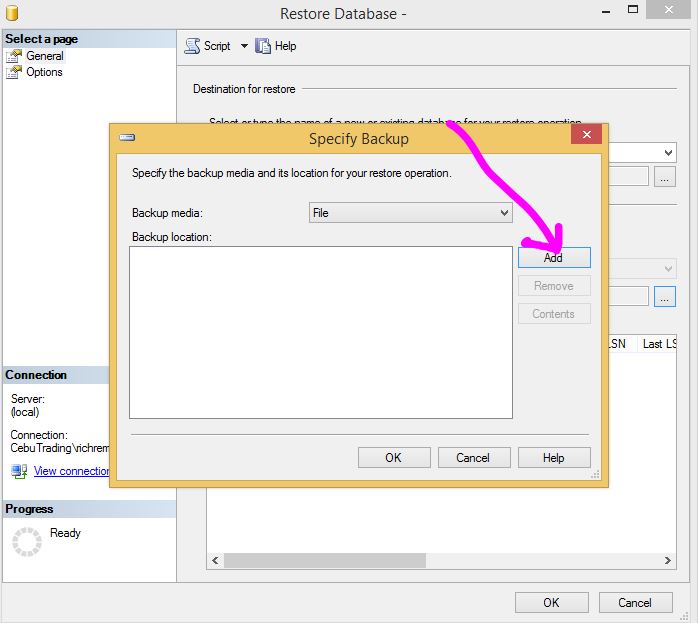Cancel the Specify Backup dialog
Viewport: 698px width, 623px height.
click(x=474, y=457)
